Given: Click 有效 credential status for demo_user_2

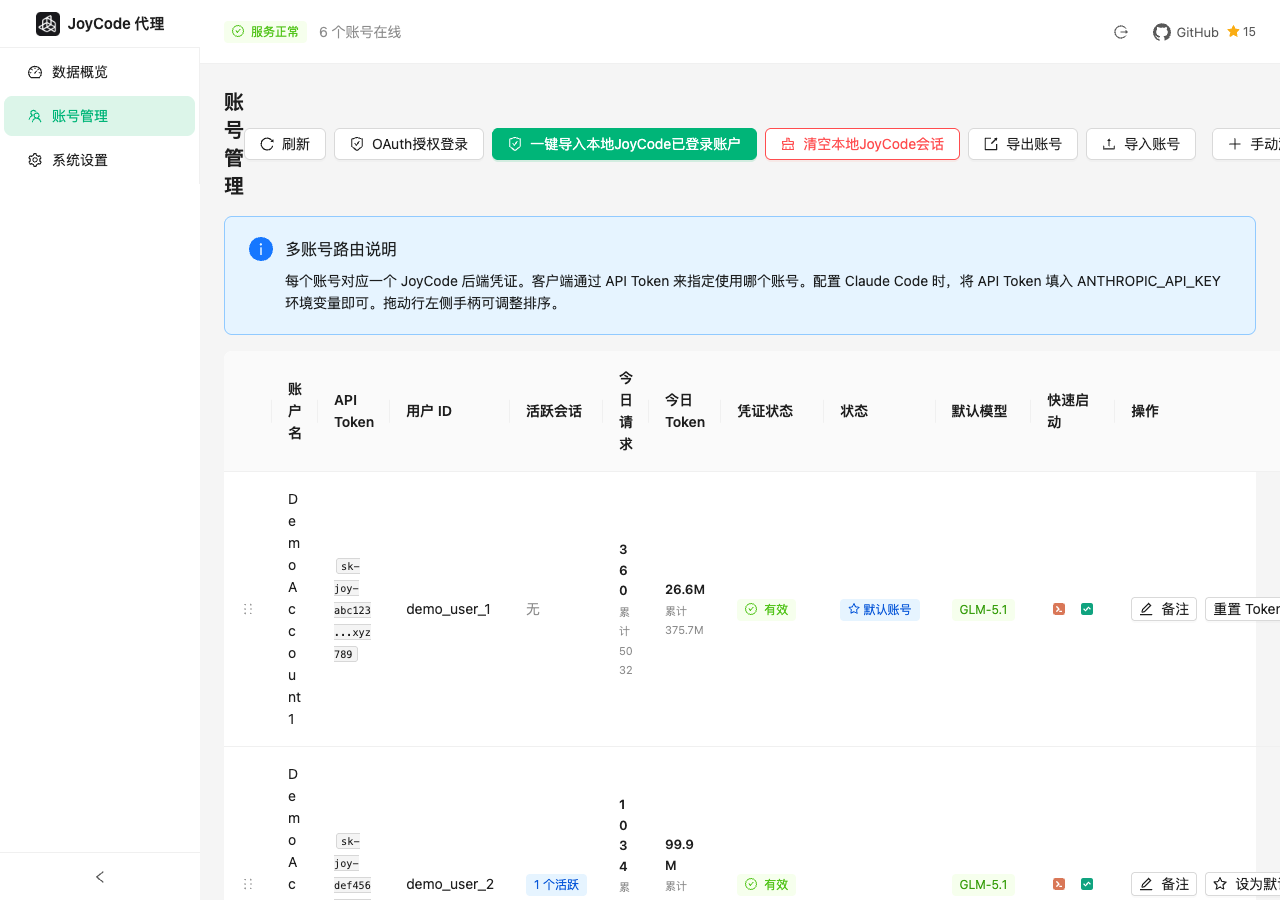Looking at the screenshot, I should (767, 884).
